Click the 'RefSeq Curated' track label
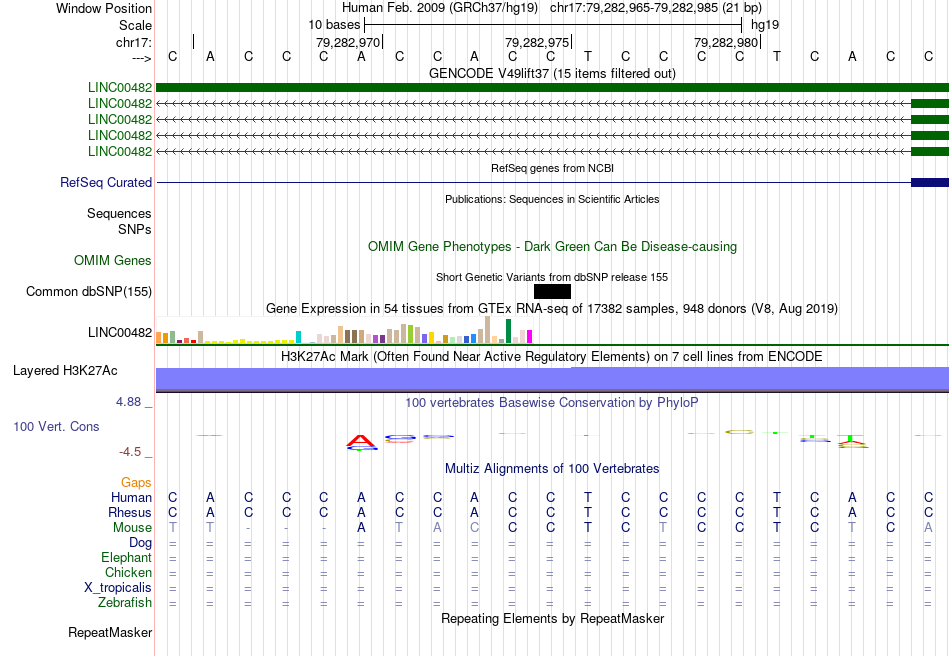This screenshot has height=656, width=950. [x=106, y=182]
